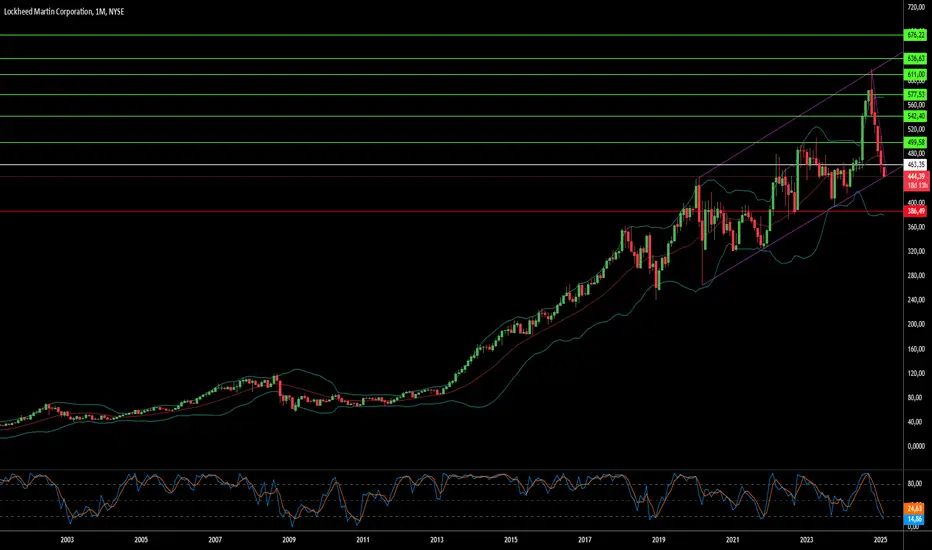Click the 2009 label on time axis
This screenshot has width=932, height=550.
[x=289, y=540]
